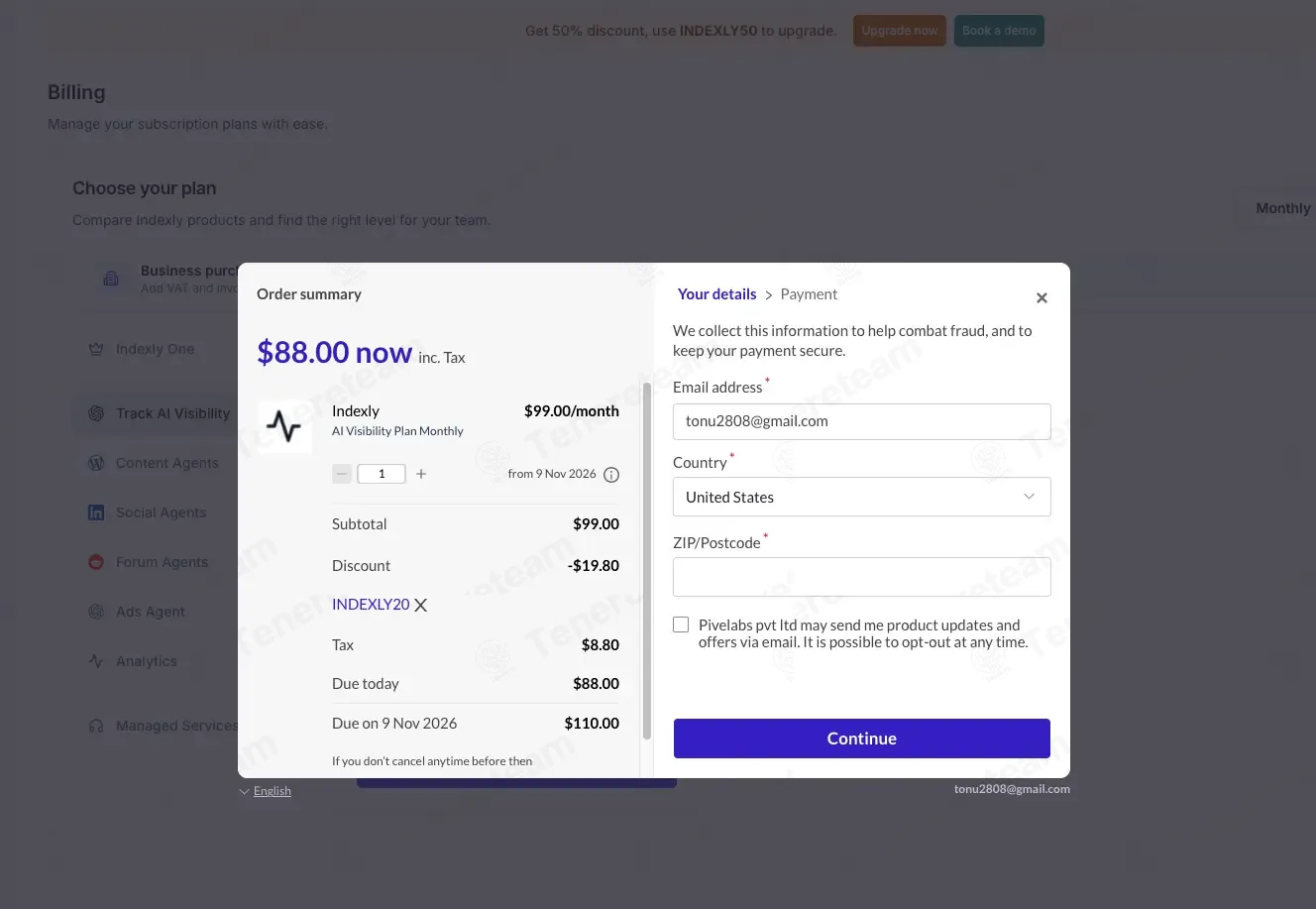The width and height of the screenshot is (1316, 909).
Task: Tick the Pivelabs product updates checkbox
Action: 681,625
